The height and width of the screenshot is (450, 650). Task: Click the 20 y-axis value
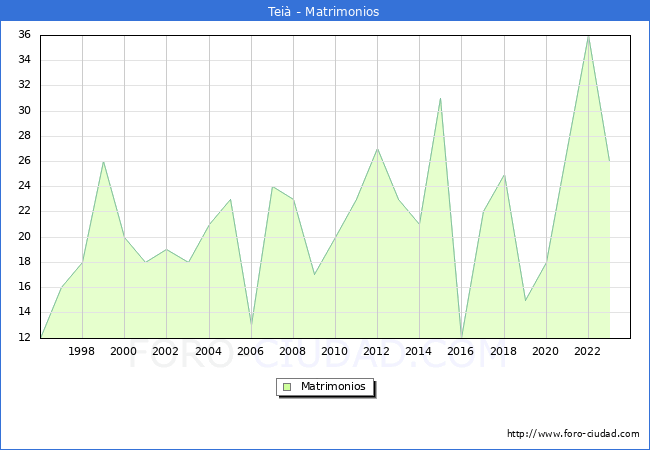pos(24,237)
